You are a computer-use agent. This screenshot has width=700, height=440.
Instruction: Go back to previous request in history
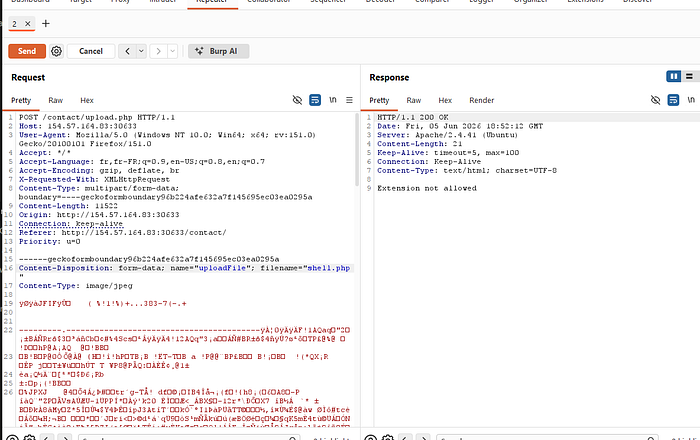point(127,51)
